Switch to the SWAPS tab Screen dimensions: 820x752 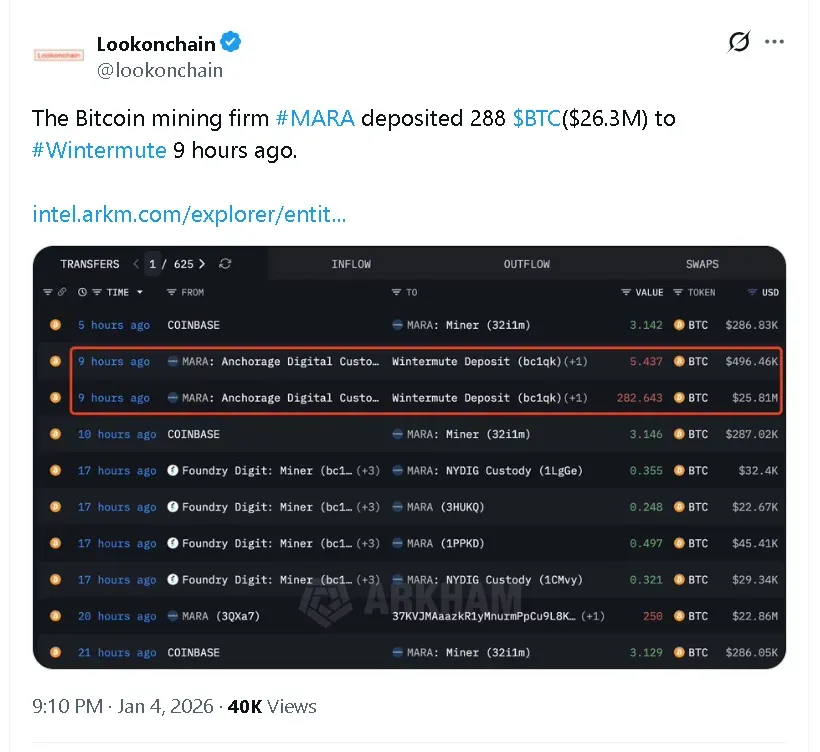point(701,264)
